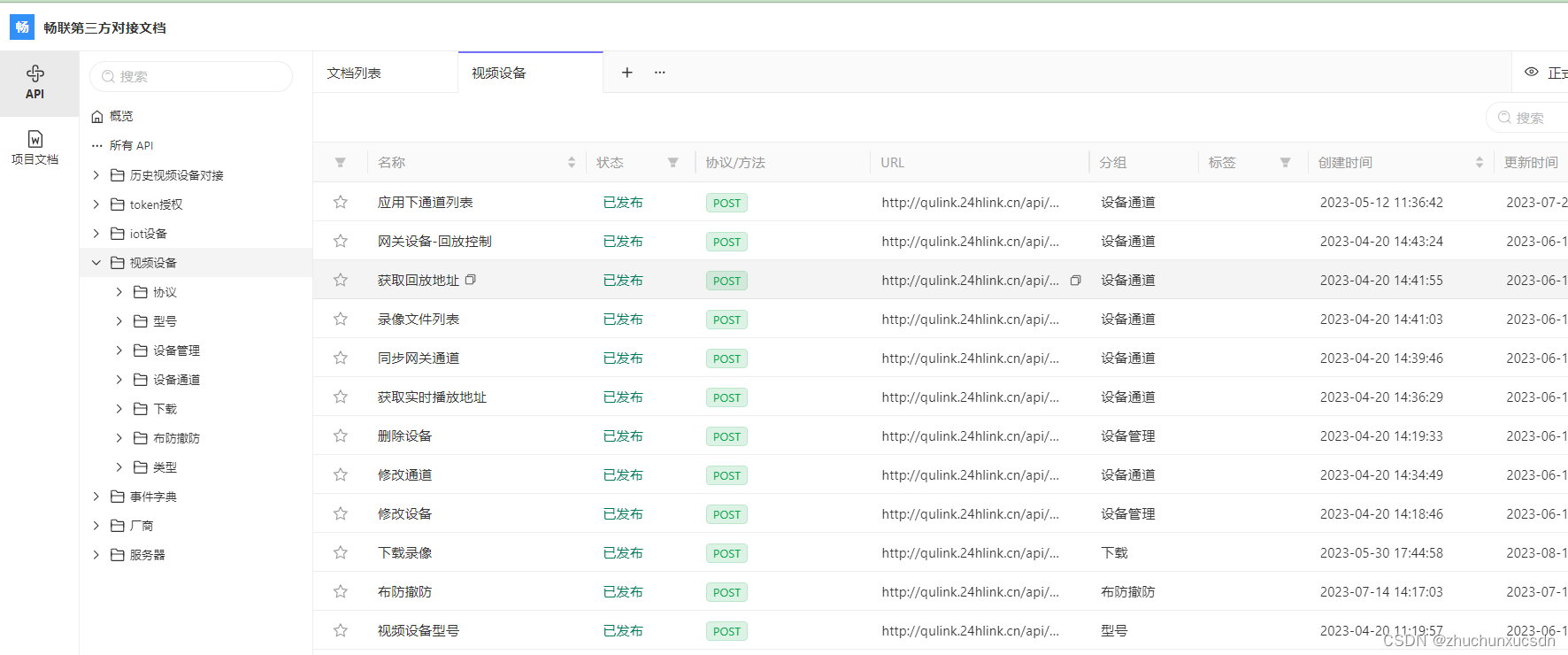This screenshot has height=655, width=1568.
Task: Star the 应用下通道列表 row
Action: point(340,202)
